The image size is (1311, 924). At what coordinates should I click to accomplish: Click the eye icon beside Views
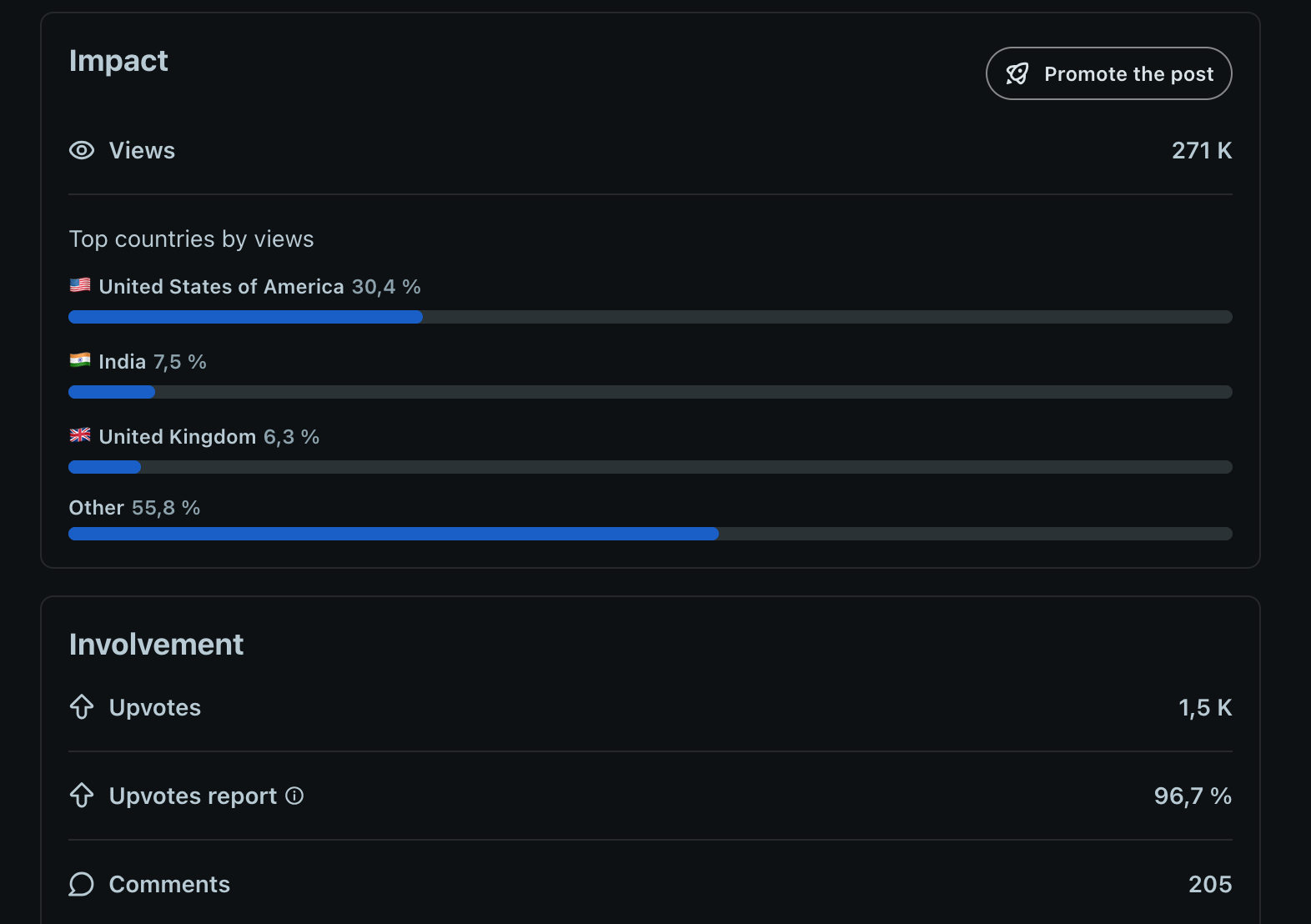pos(82,150)
